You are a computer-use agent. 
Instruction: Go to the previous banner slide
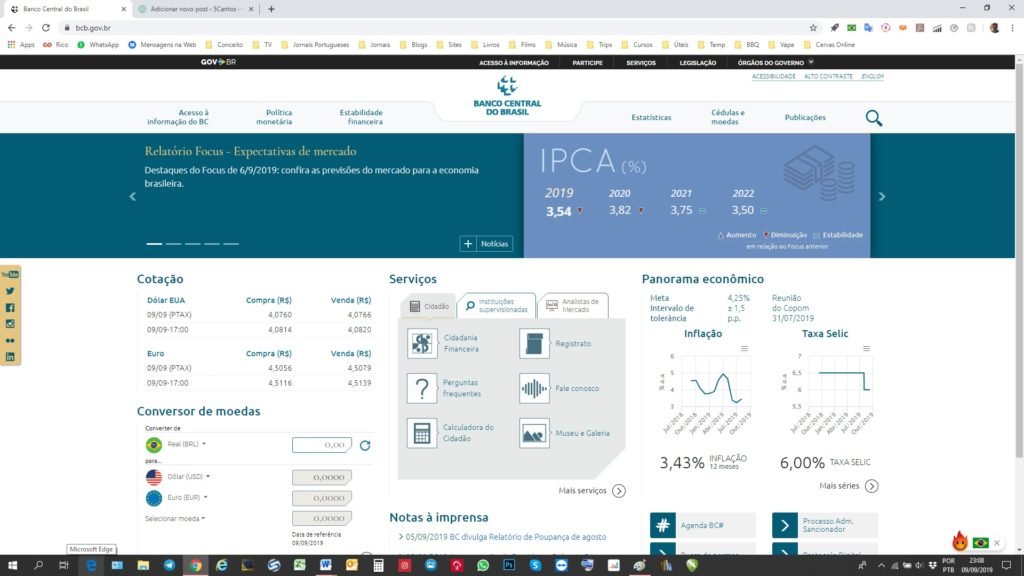(133, 197)
